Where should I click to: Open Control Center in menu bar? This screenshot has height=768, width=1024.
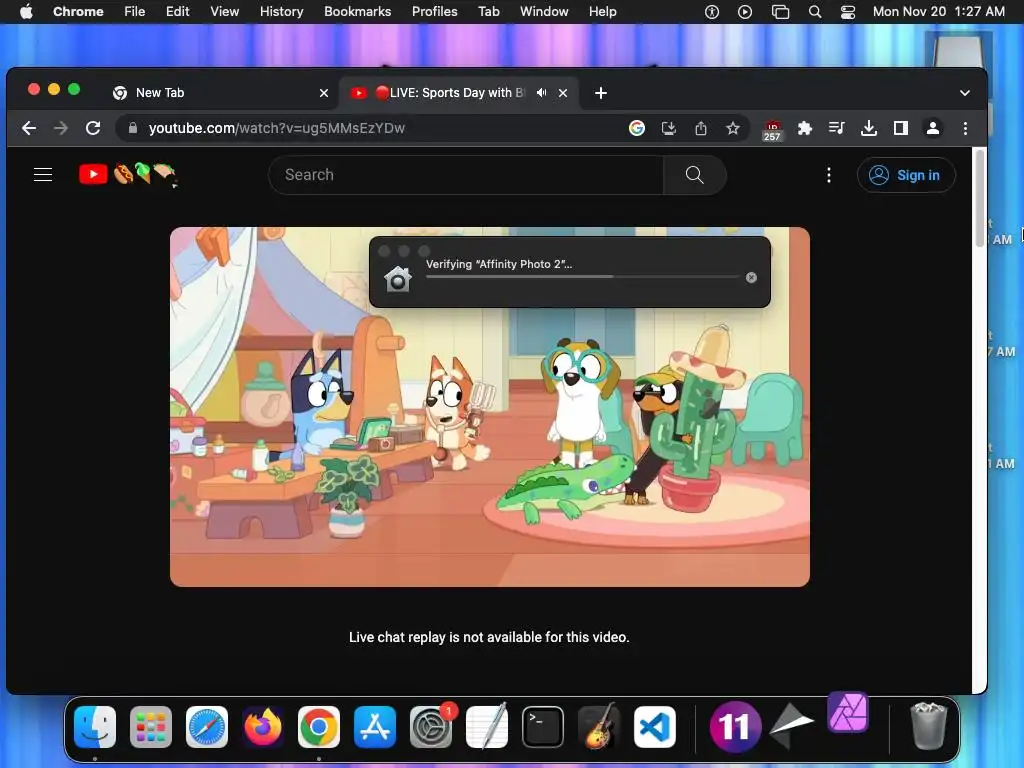tap(848, 12)
